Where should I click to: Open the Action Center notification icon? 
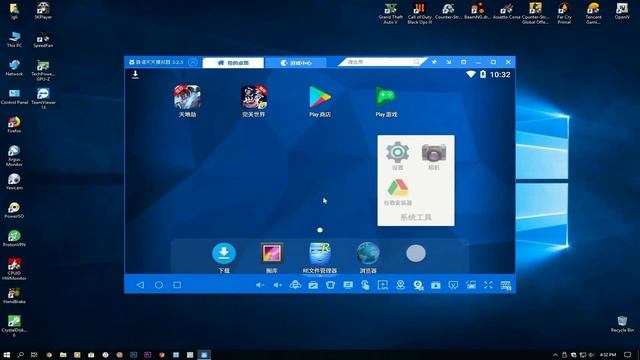coord(628,355)
